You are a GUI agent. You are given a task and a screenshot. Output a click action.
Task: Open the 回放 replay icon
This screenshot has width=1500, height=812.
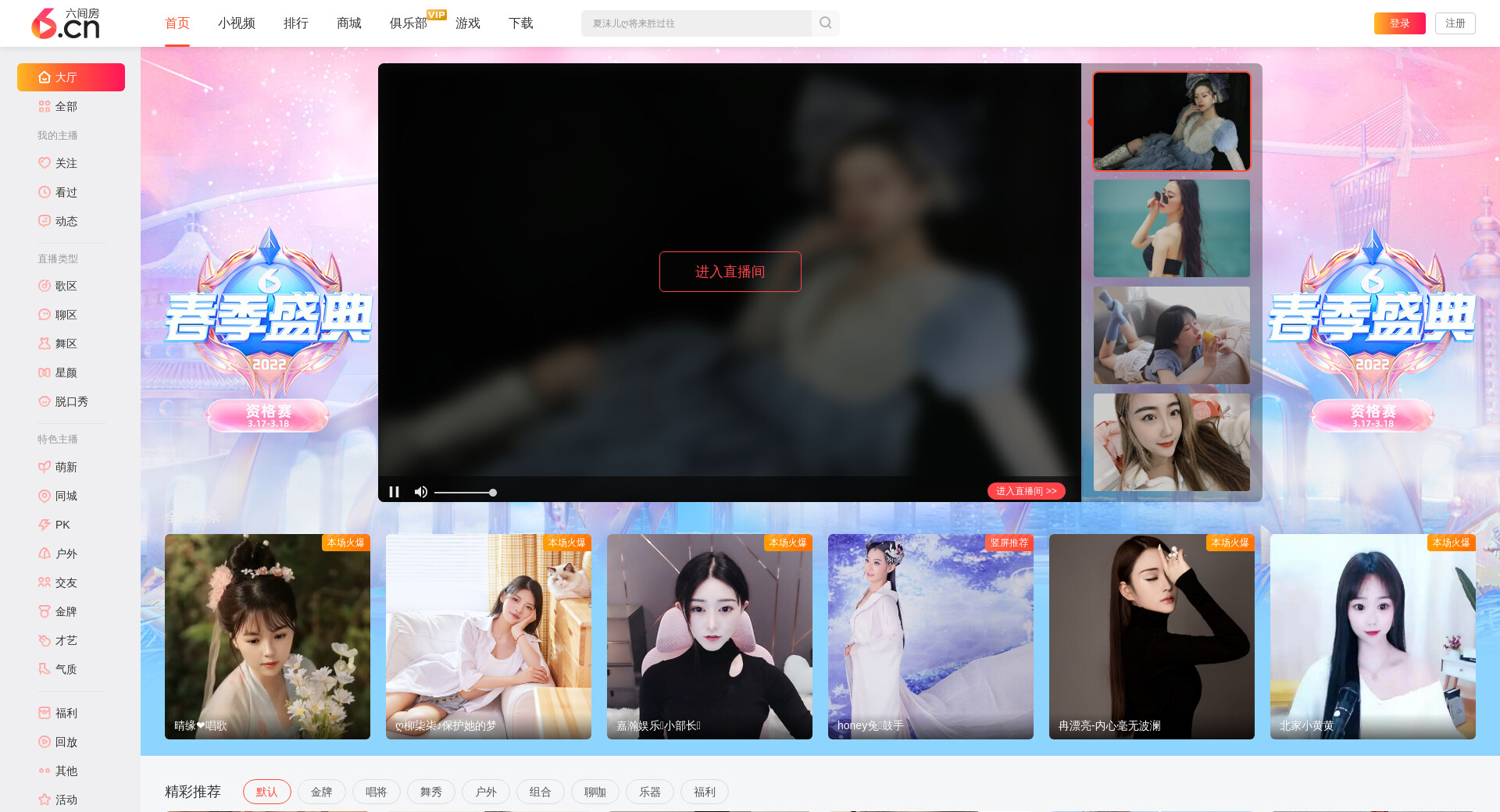pos(45,742)
